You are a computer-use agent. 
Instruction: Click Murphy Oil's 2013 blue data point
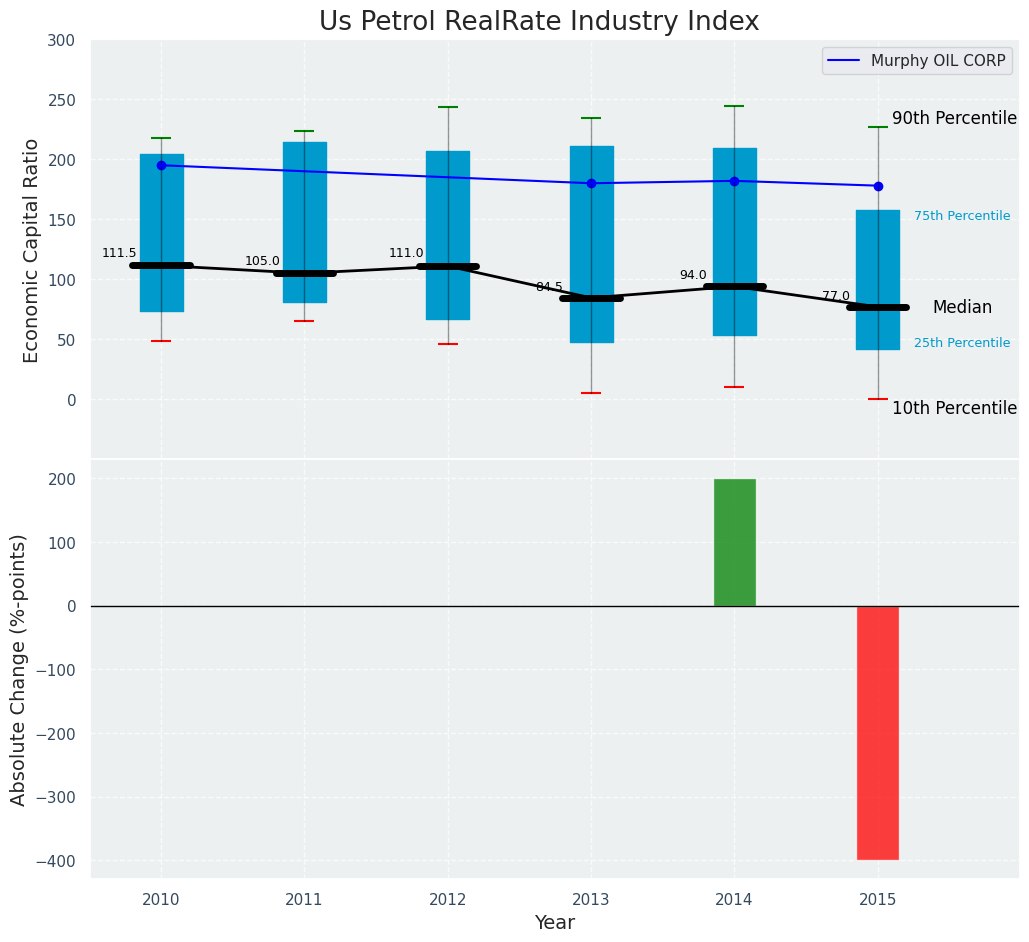pos(591,183)
